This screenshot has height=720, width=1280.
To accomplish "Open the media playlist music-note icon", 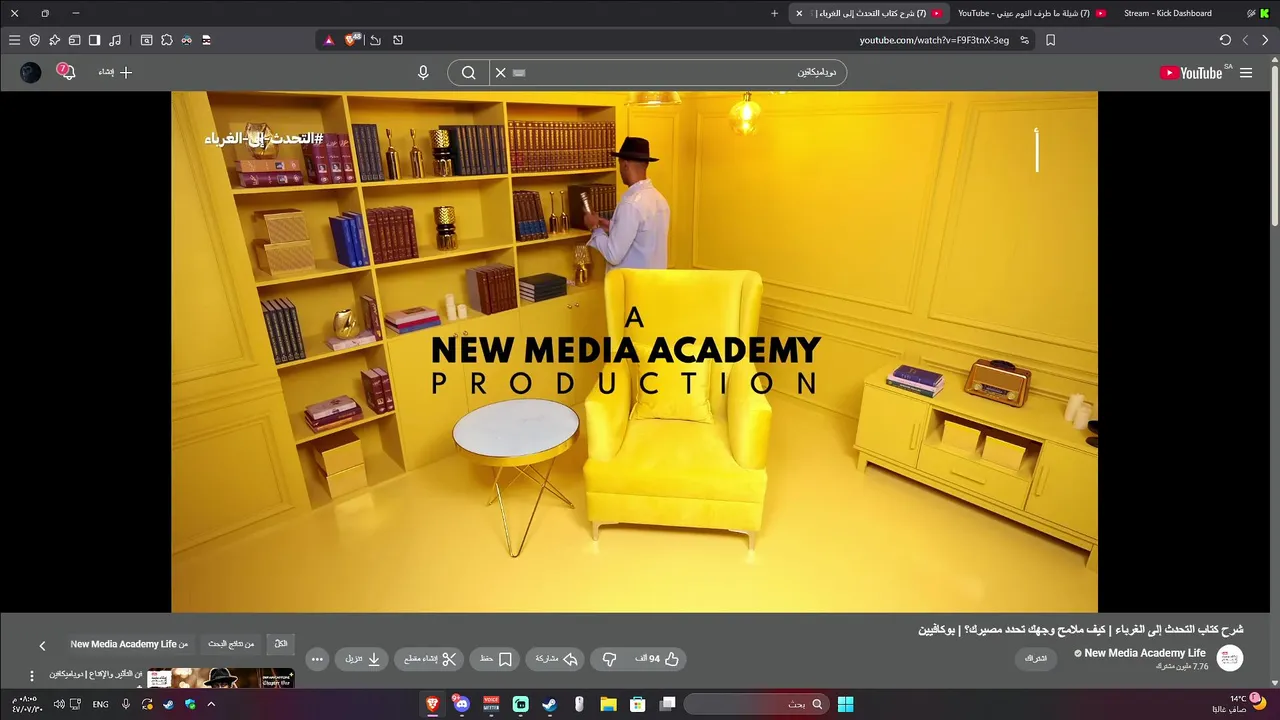I will [115, 40].
